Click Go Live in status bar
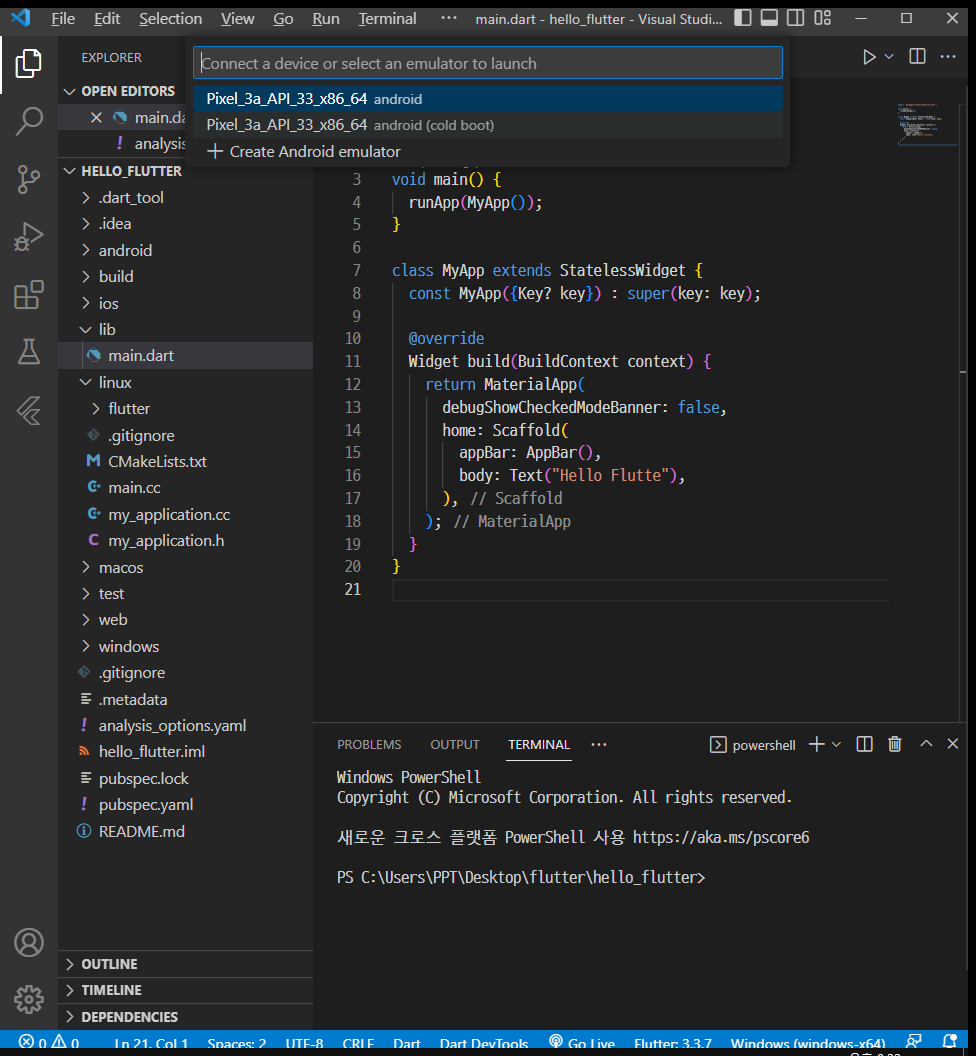This screenshot has height=1056, width=976. point(582,1043)
